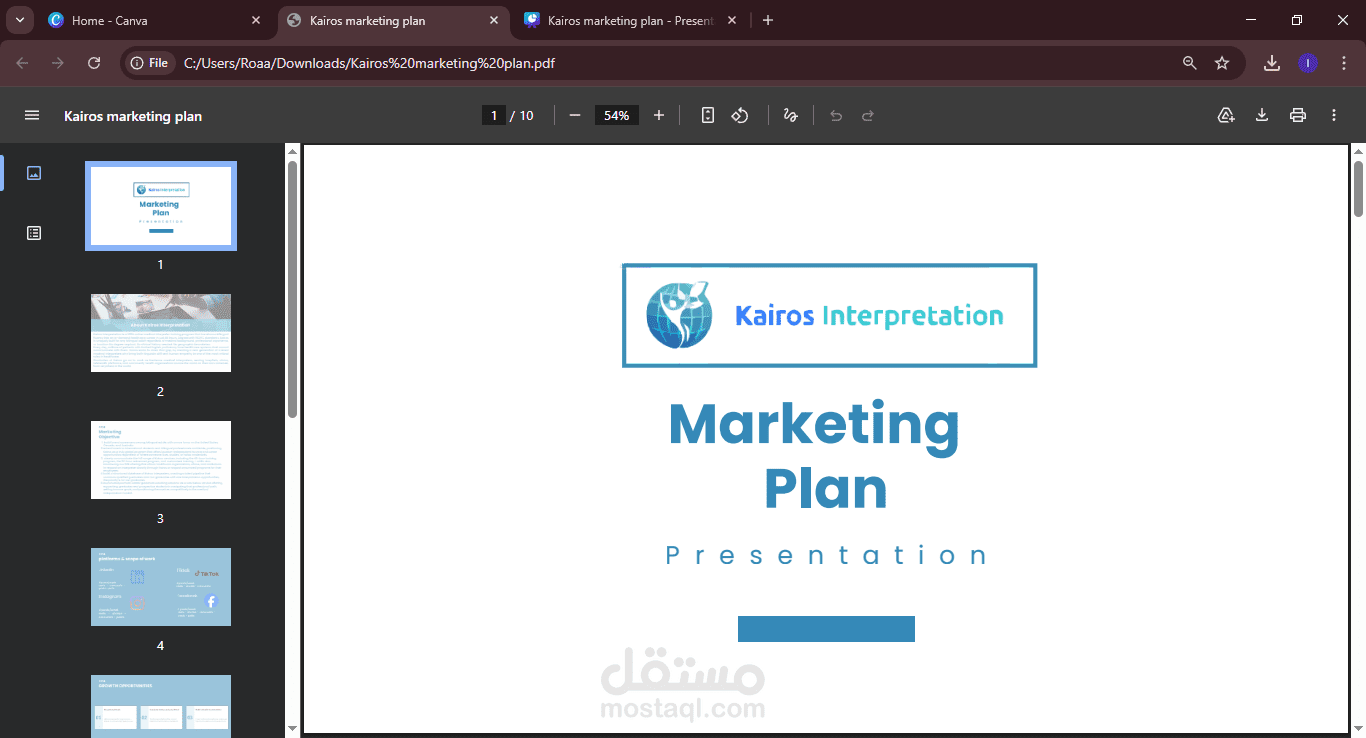This screenshot has height=738, width=1366.
Task: Select the Kairos marketing plan PDF tab
Action: (x=392, y=20)
